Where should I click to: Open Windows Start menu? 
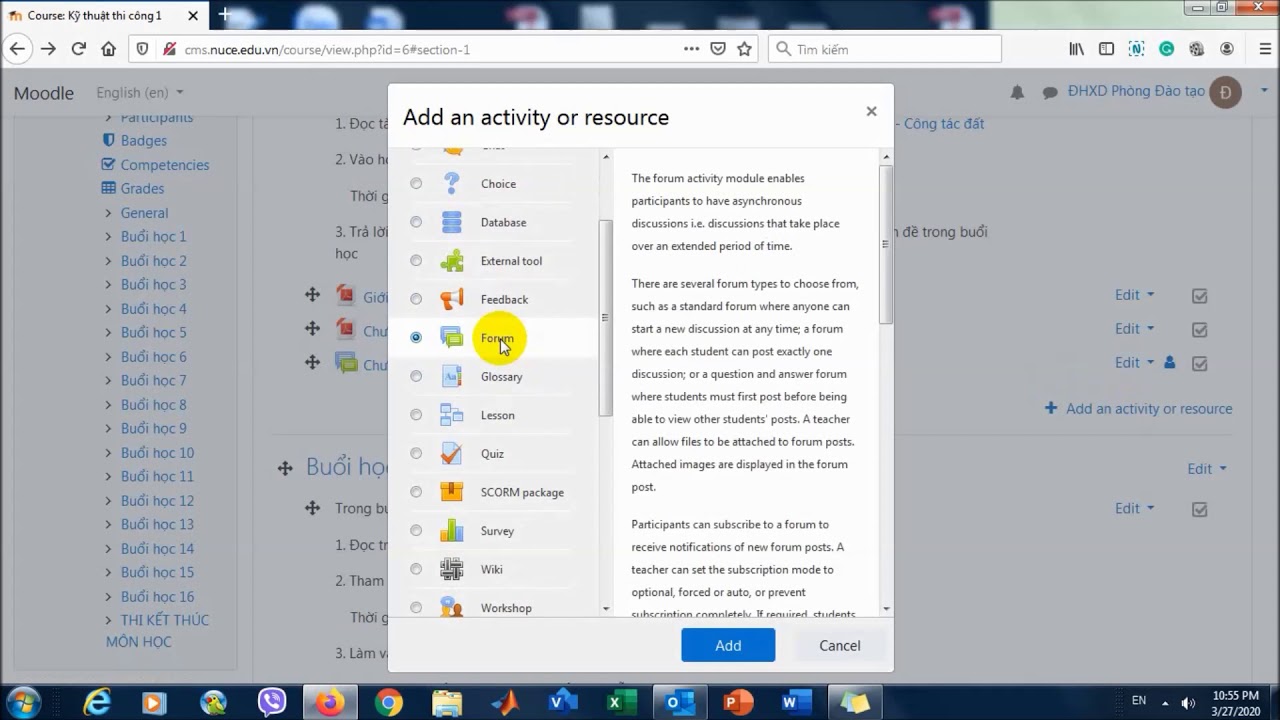tap(22, 702)
